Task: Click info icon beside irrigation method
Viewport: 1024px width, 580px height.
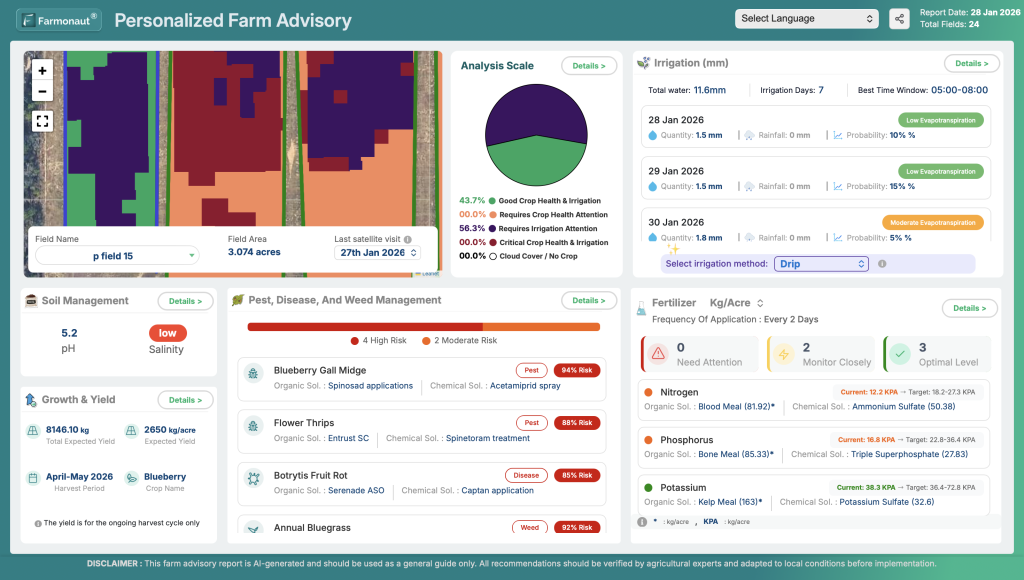Action: coord(882,264)
